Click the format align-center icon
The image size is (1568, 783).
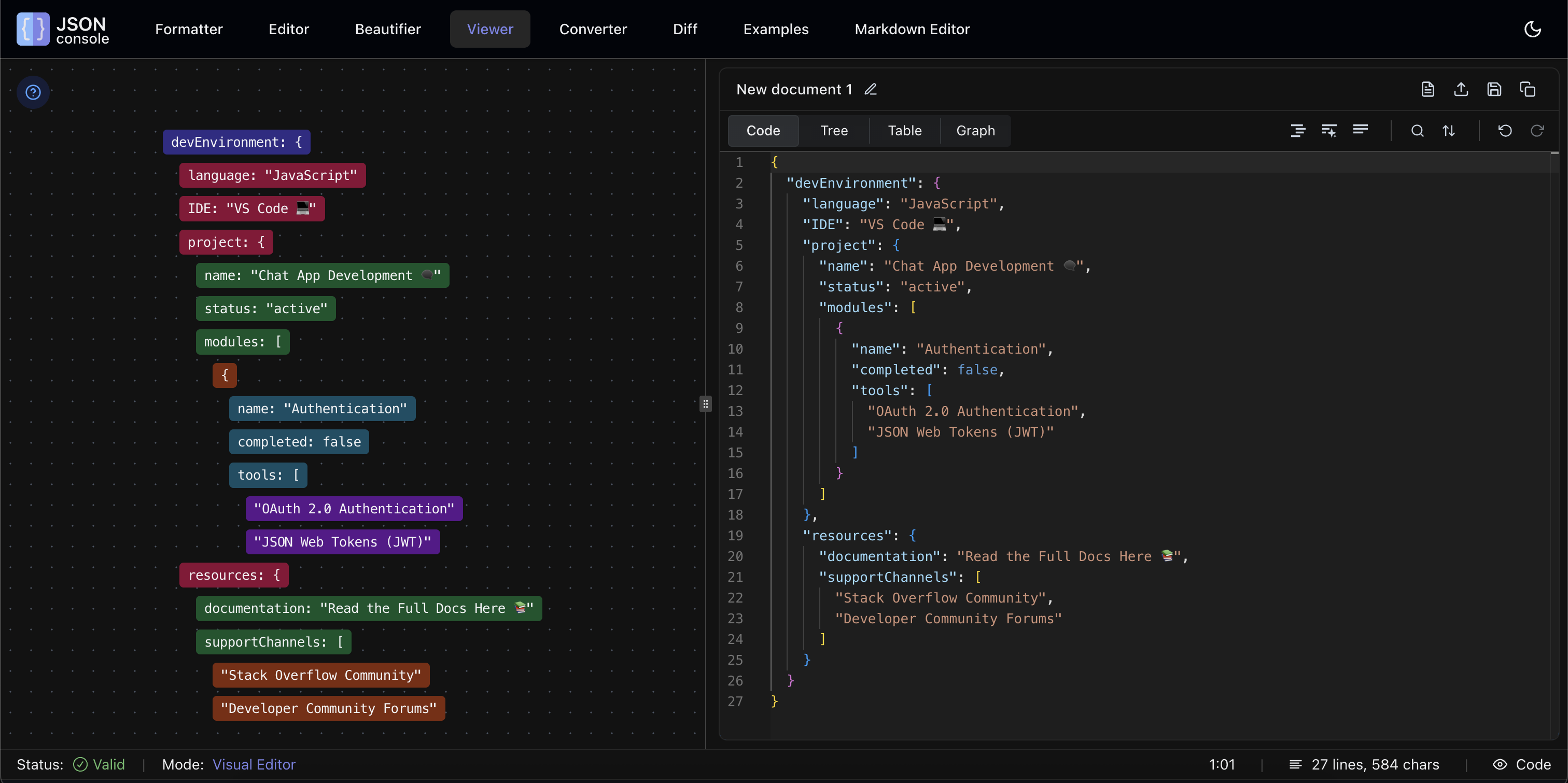click(x=1298, y=130)
